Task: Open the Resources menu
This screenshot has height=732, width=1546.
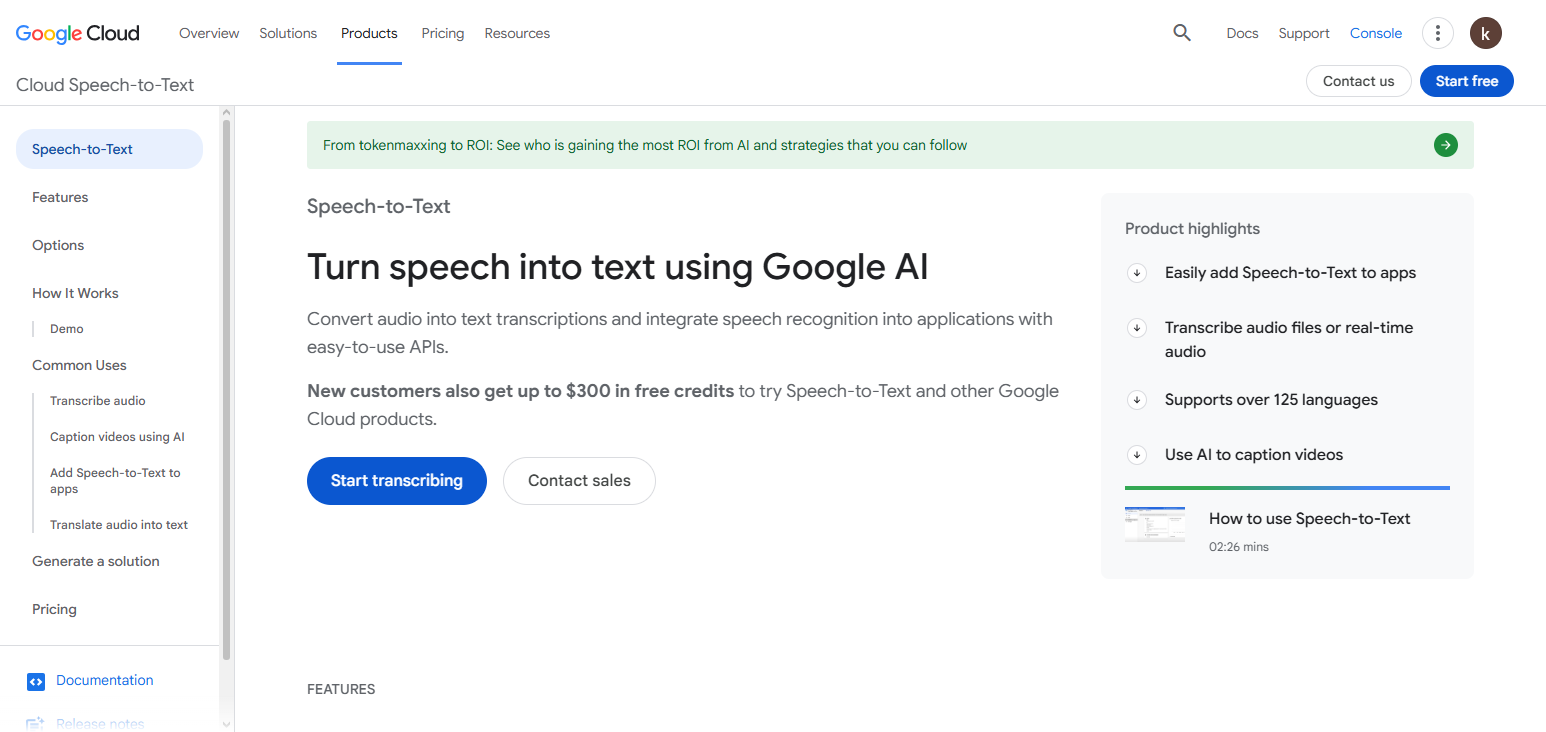Action: pyautogui.click(x=517, y=33)
